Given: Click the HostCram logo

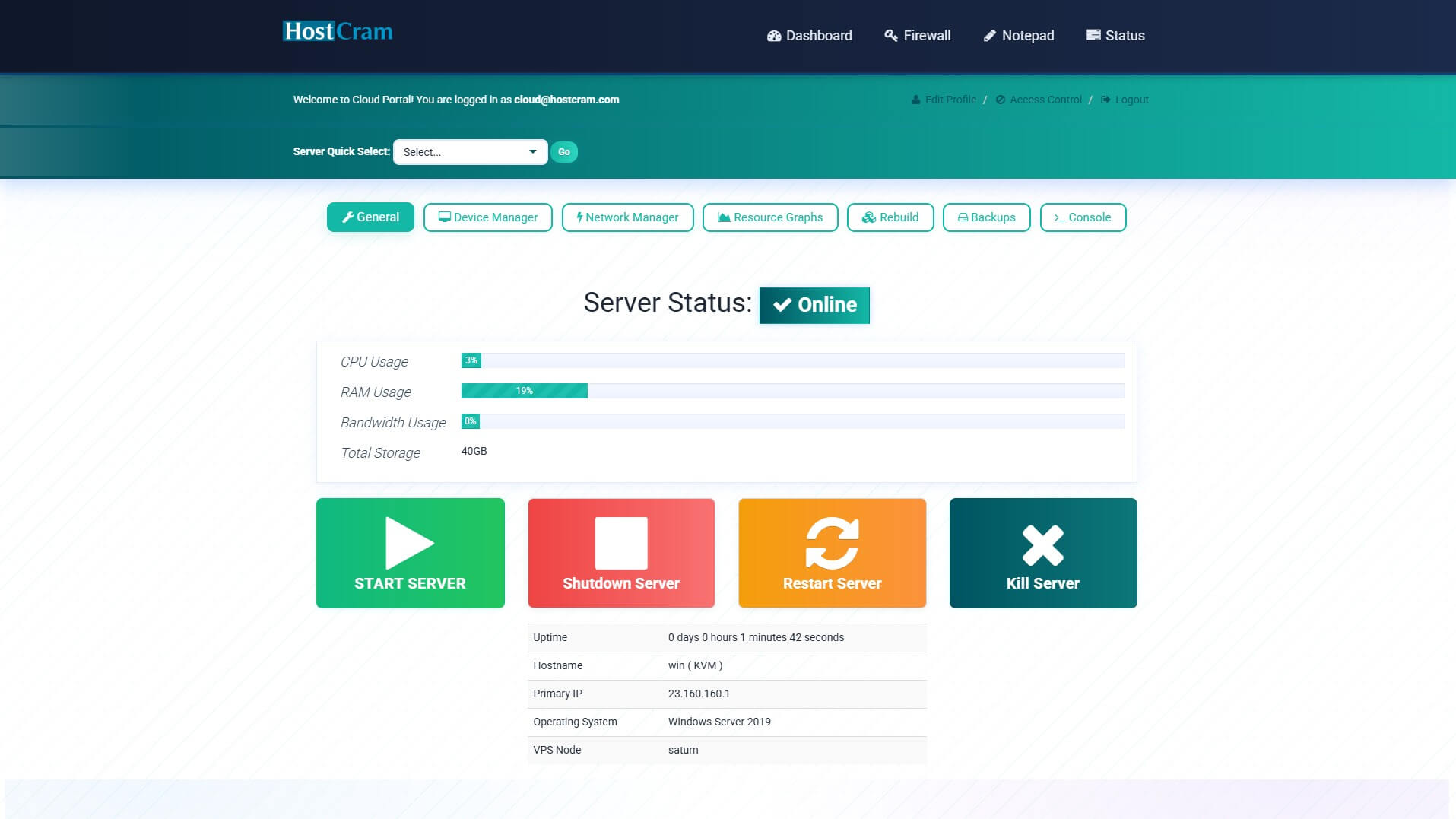Looking at the screenshot, I should tap(338, 32).
